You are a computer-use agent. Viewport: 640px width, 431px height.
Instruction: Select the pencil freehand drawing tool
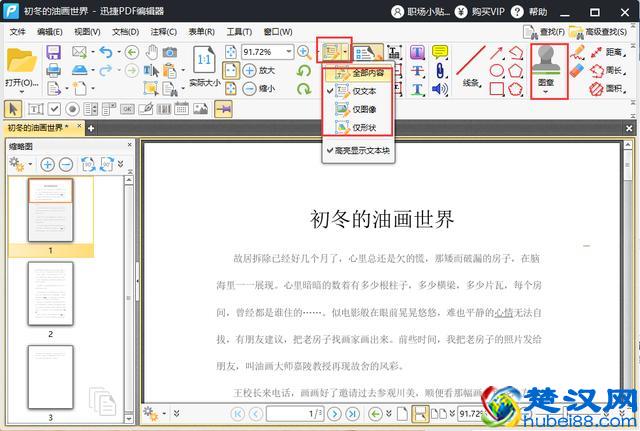pos(577,52)
